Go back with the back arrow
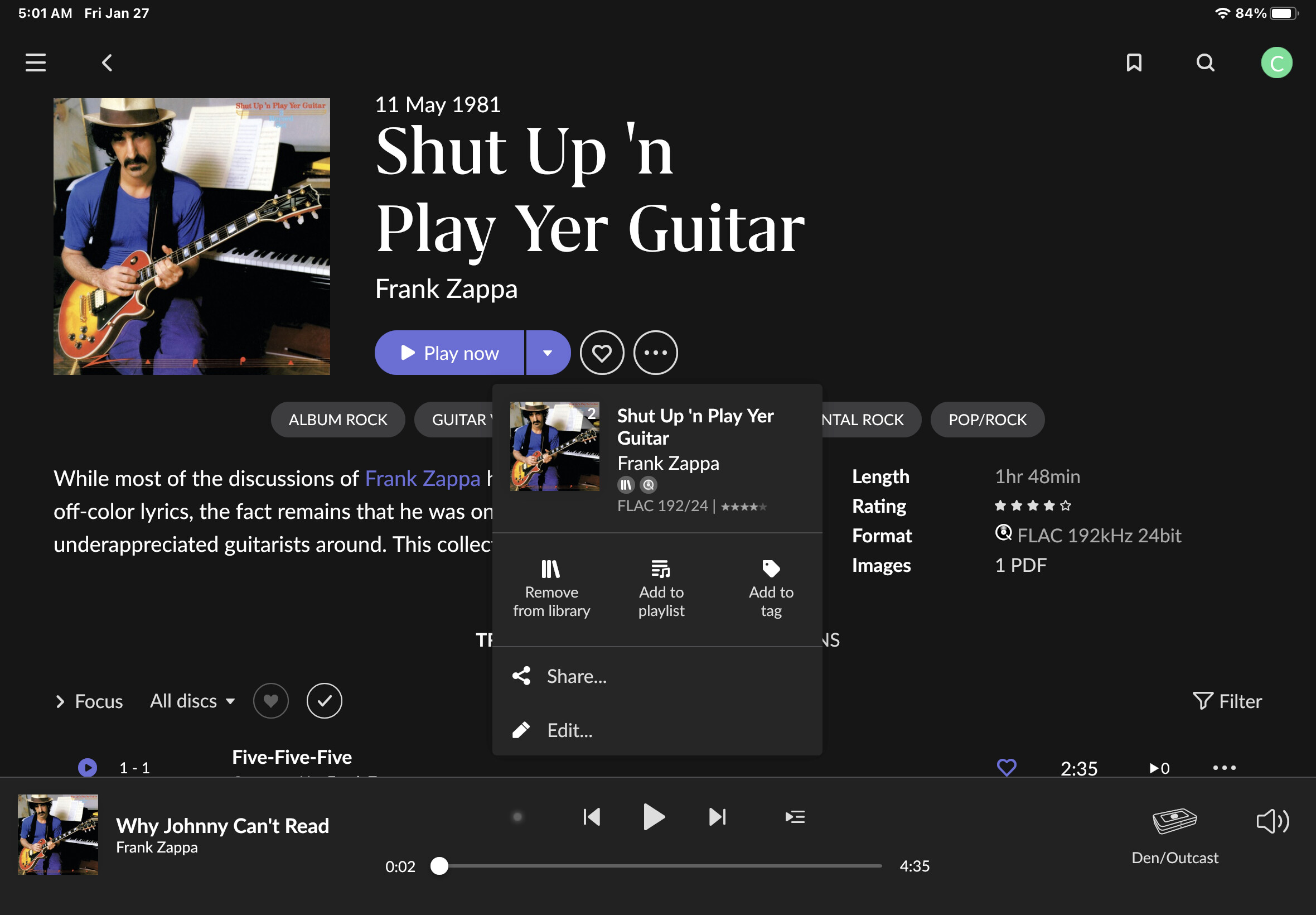The height and width of the screenshot is (915, 1316). pos(107,62)
